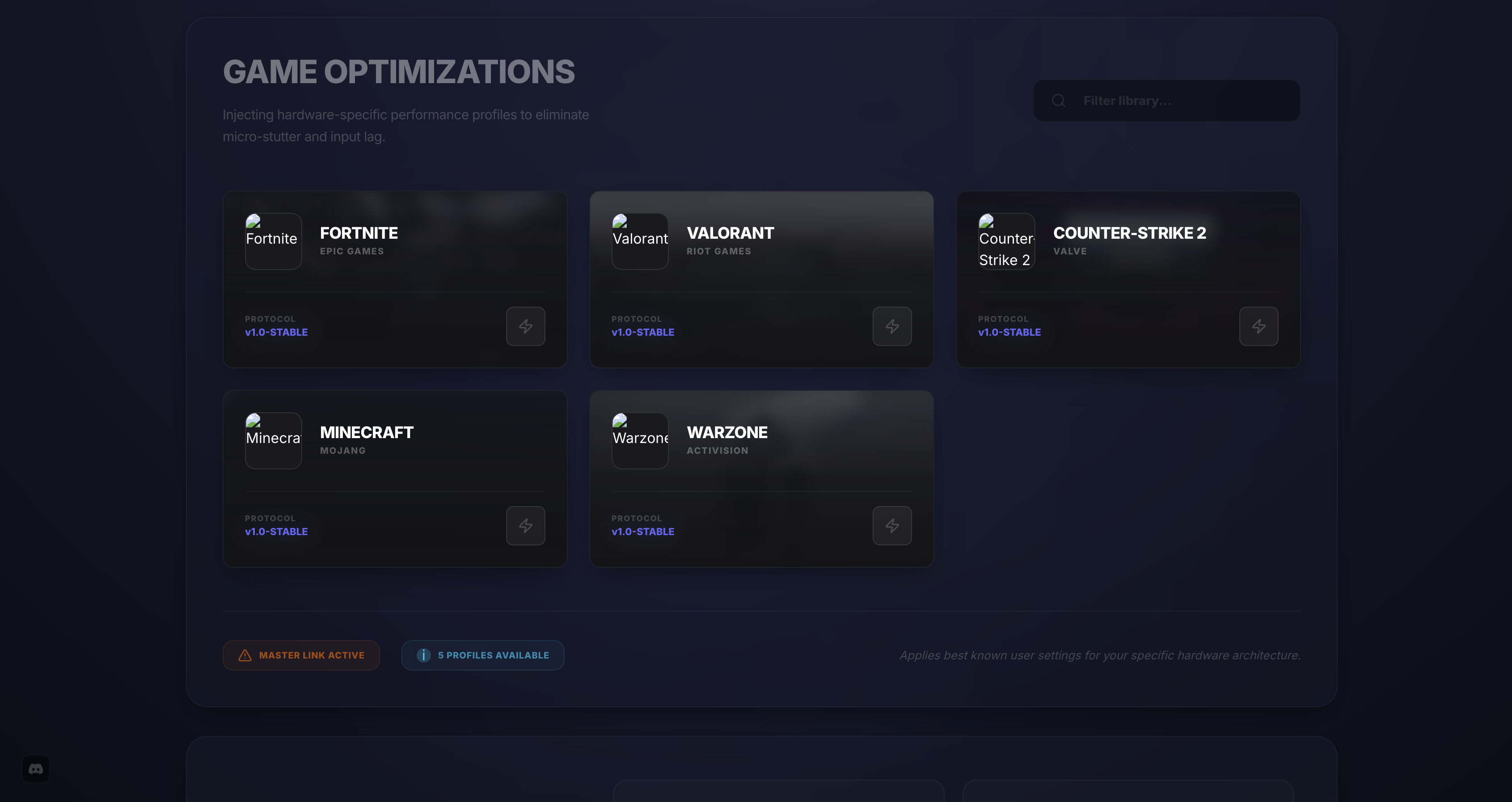Click Counter-Strike 2's v1.0-STABLE protocol value
This screenshot has width=1512, height=802.
point(1009,332)
